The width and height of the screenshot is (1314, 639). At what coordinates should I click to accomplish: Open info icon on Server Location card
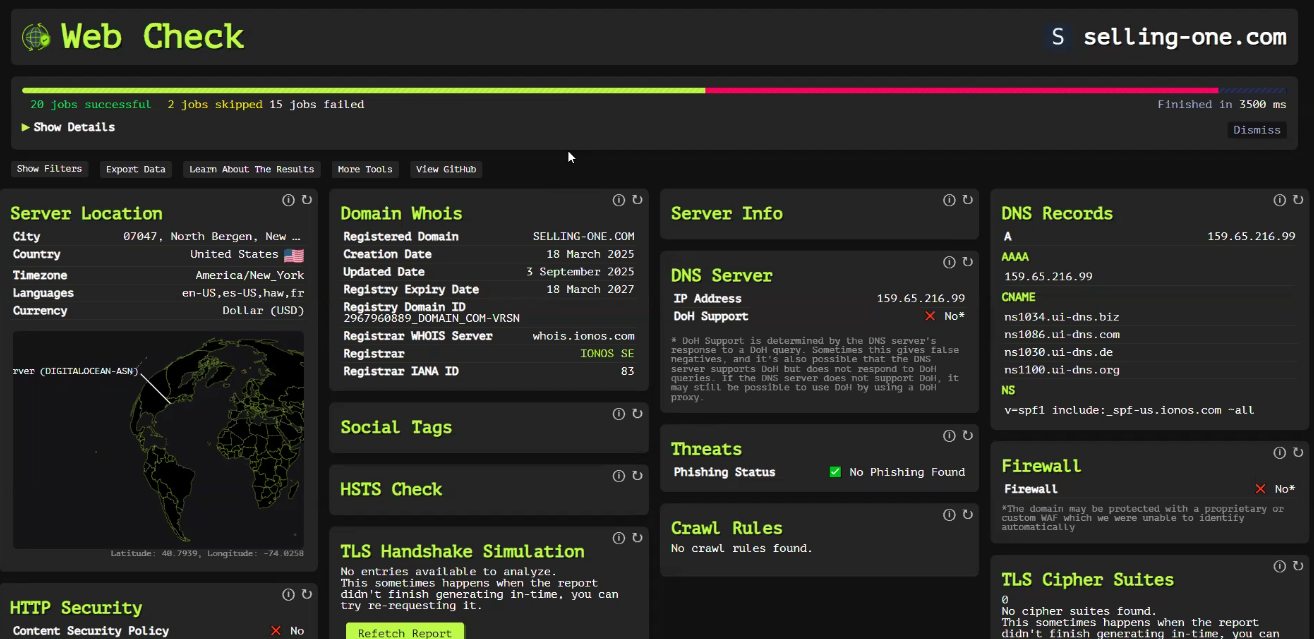[x=288, y=200]
